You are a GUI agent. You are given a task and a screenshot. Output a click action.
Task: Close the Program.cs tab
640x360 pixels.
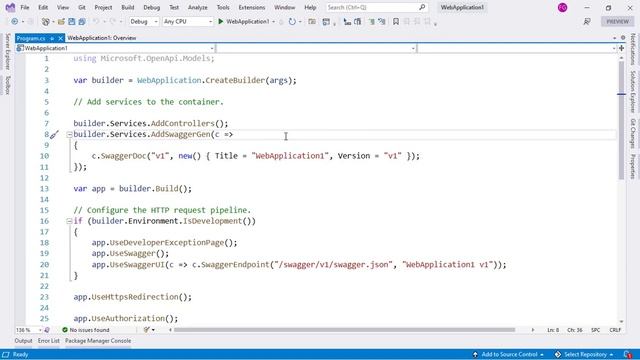coord(60,38)
